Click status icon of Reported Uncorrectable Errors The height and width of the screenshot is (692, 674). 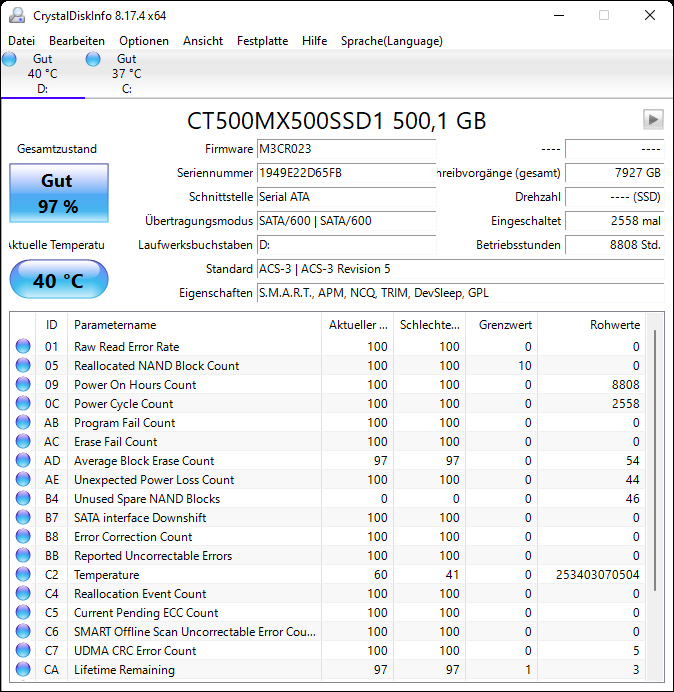click(23, 555)
